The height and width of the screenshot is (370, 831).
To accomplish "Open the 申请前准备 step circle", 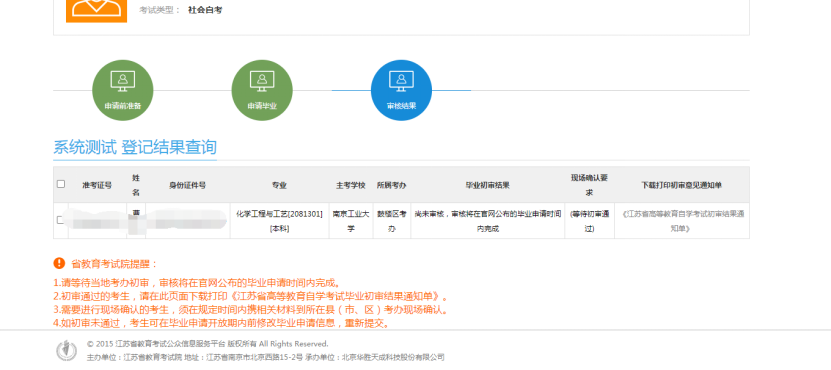I will coord(122,90).
